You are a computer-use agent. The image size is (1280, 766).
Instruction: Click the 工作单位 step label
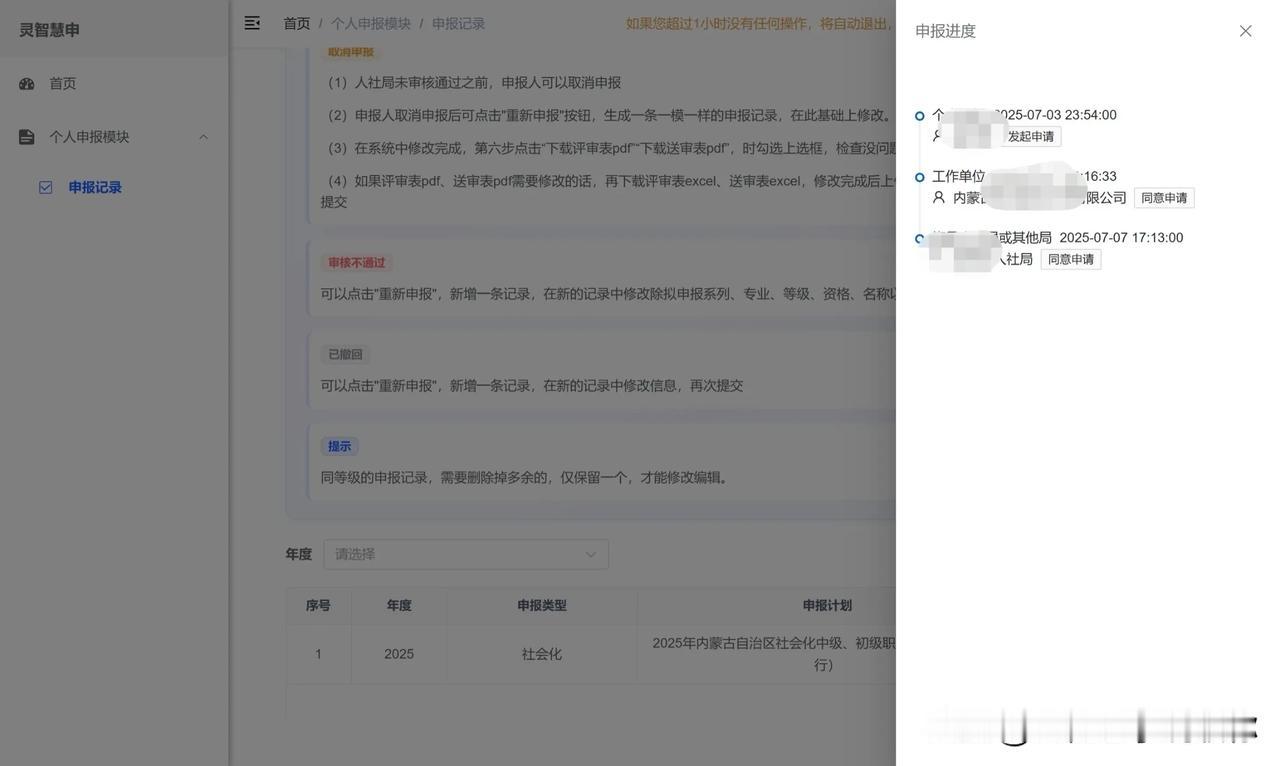(958, 177)
